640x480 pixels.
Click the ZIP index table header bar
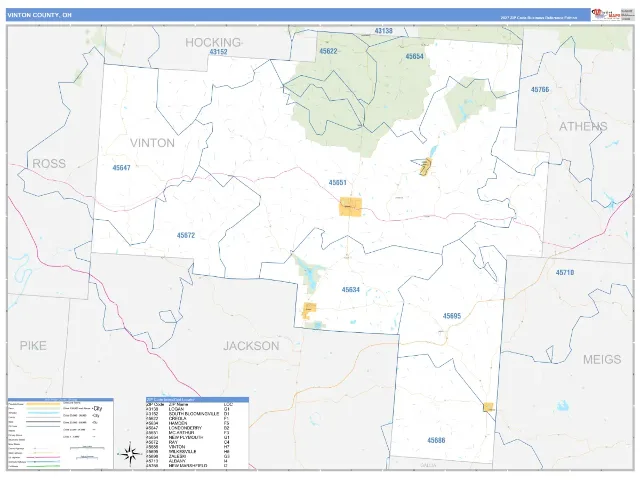(x=197, y=400)
